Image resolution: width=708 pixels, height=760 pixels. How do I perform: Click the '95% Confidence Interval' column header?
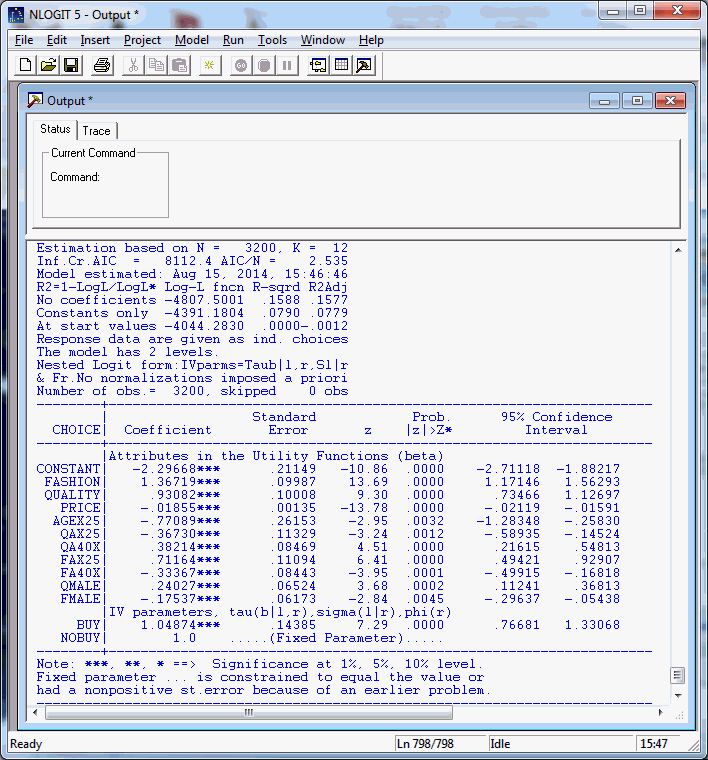(556, 423)
